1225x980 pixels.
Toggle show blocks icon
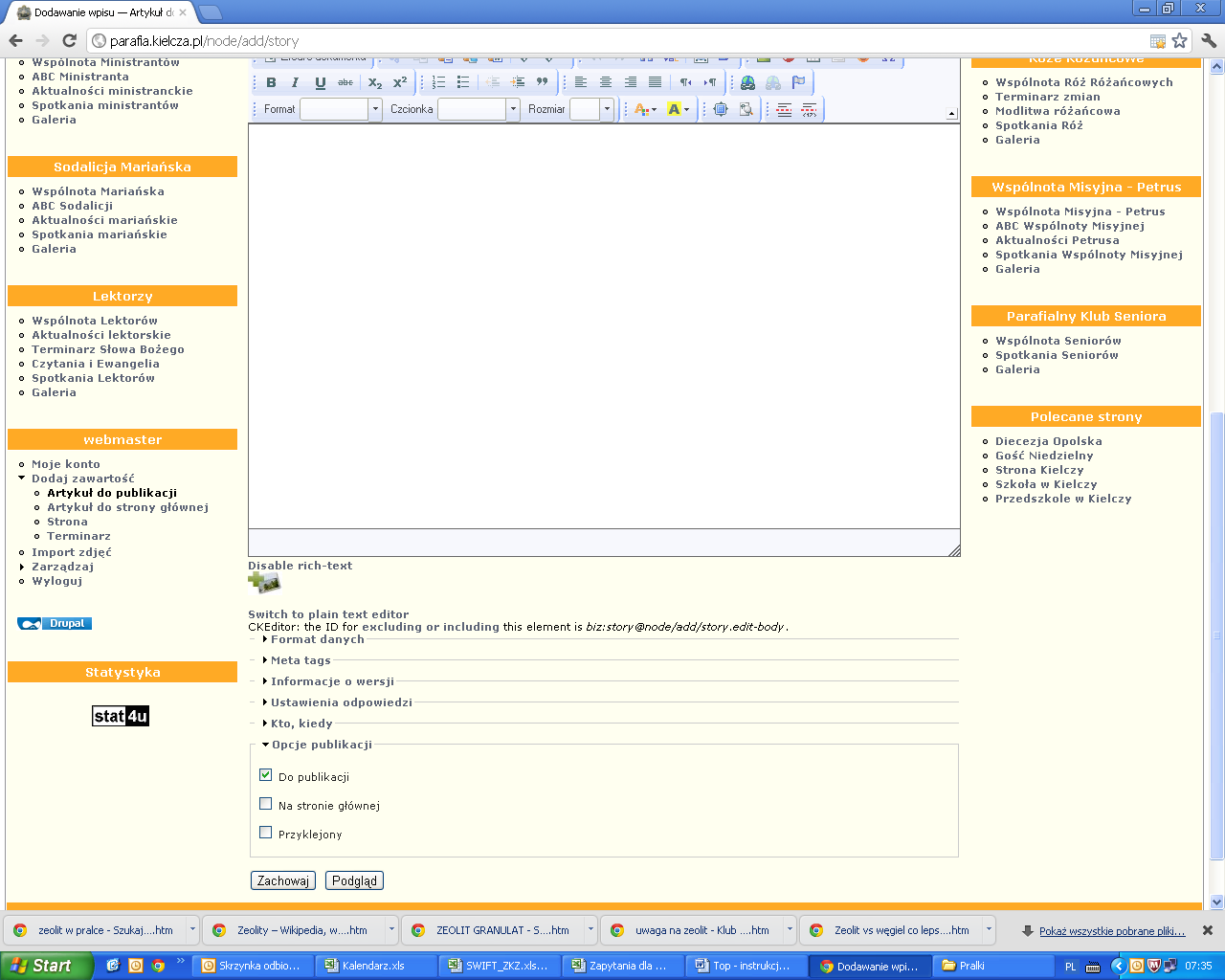[x=746, y=109]
